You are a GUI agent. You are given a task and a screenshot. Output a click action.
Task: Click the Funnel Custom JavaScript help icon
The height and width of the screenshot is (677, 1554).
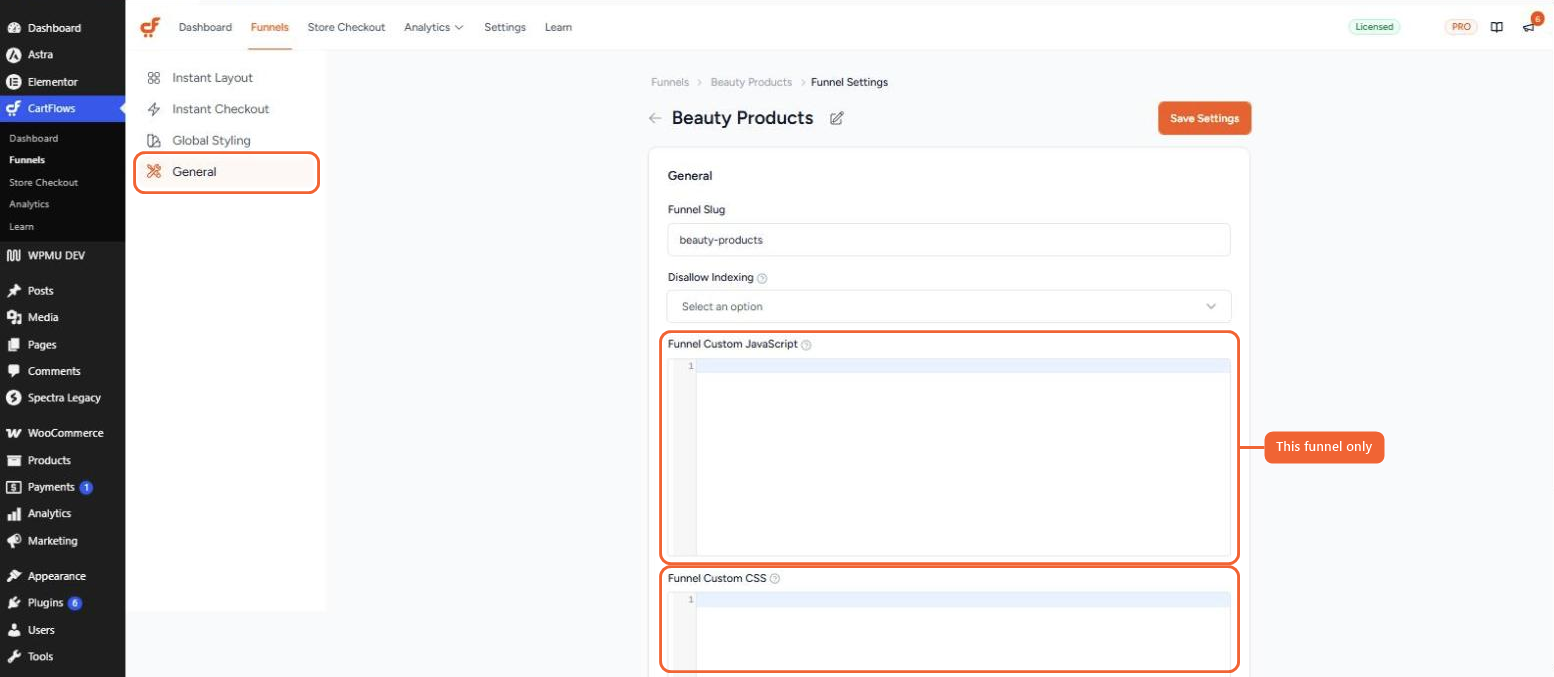click(x=806, y=345)
